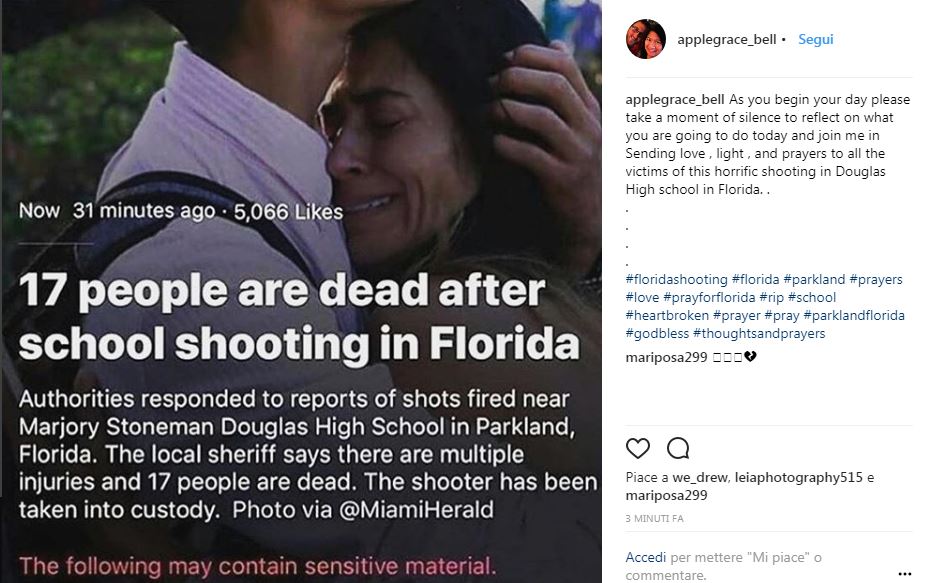Screen dimensions: 936x583
Task: Click the school shooting post image
Action: (x=300, y=290)
